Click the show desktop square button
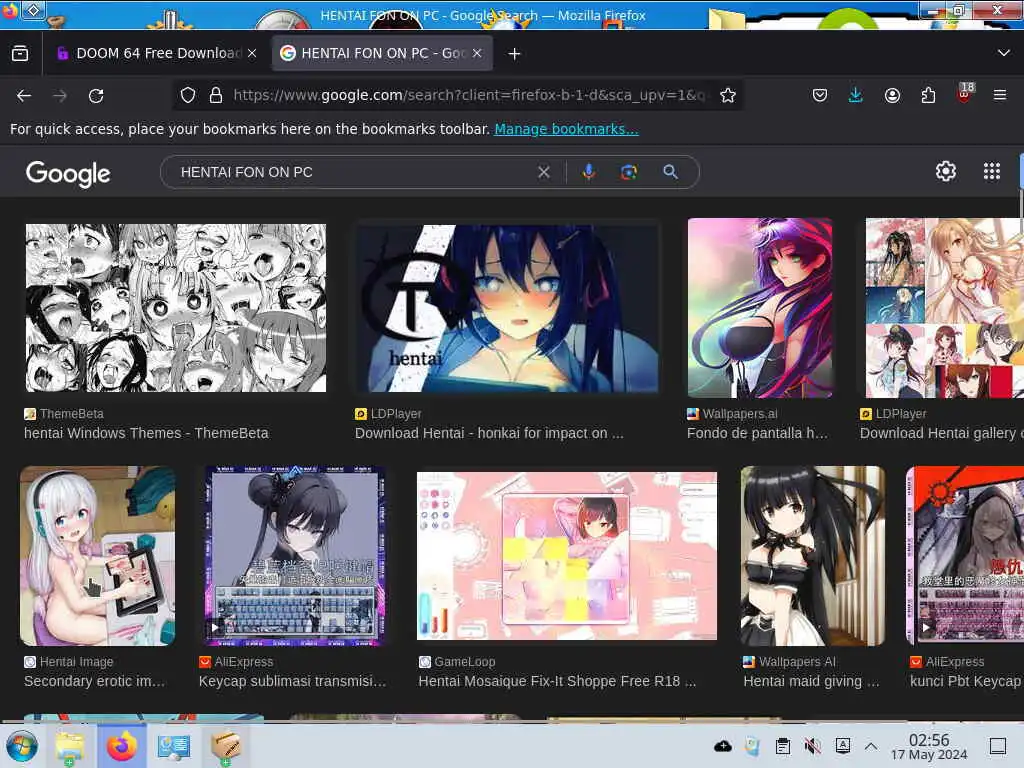1024x768 pixels. (998, 746)
